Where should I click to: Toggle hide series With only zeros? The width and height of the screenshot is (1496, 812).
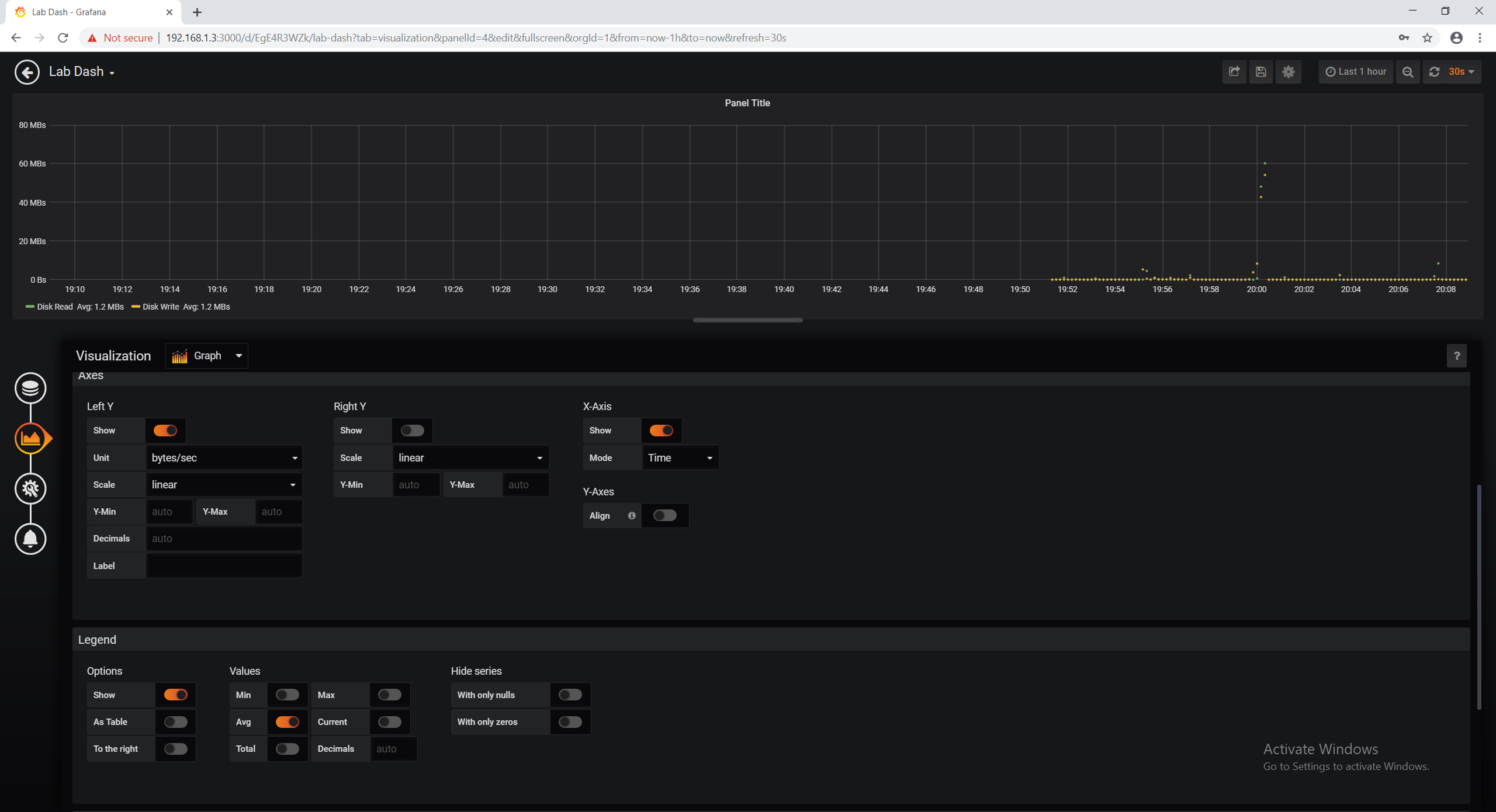coord(570,722)
